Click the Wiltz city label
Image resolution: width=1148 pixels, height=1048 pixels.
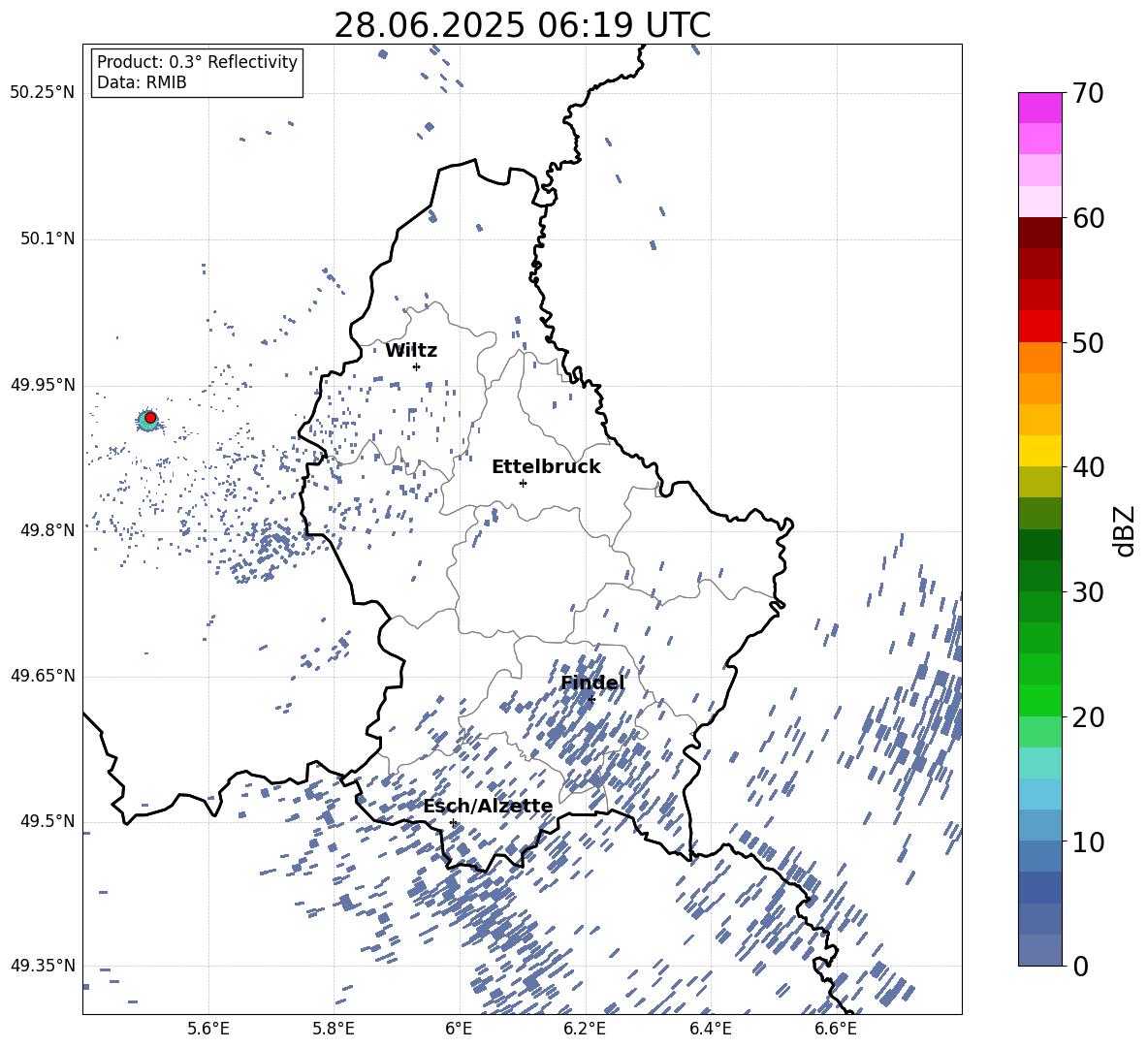tap(411, 351)
